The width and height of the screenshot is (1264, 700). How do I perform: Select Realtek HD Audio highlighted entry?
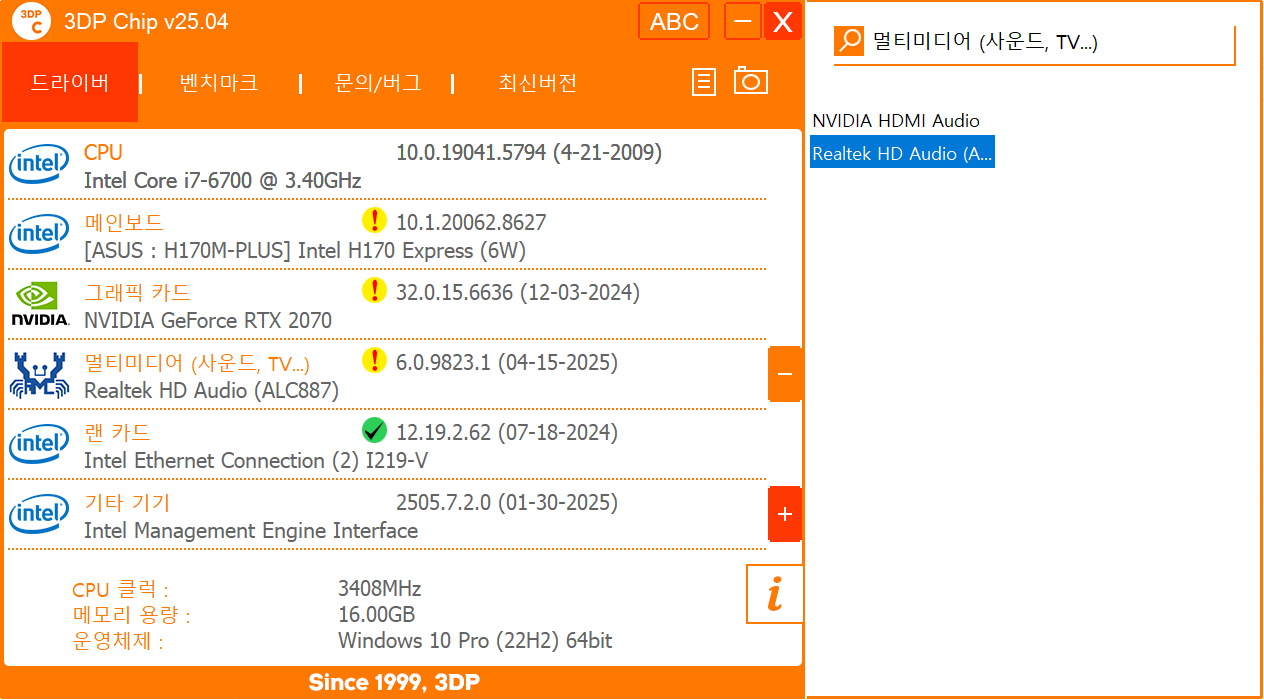902,154
